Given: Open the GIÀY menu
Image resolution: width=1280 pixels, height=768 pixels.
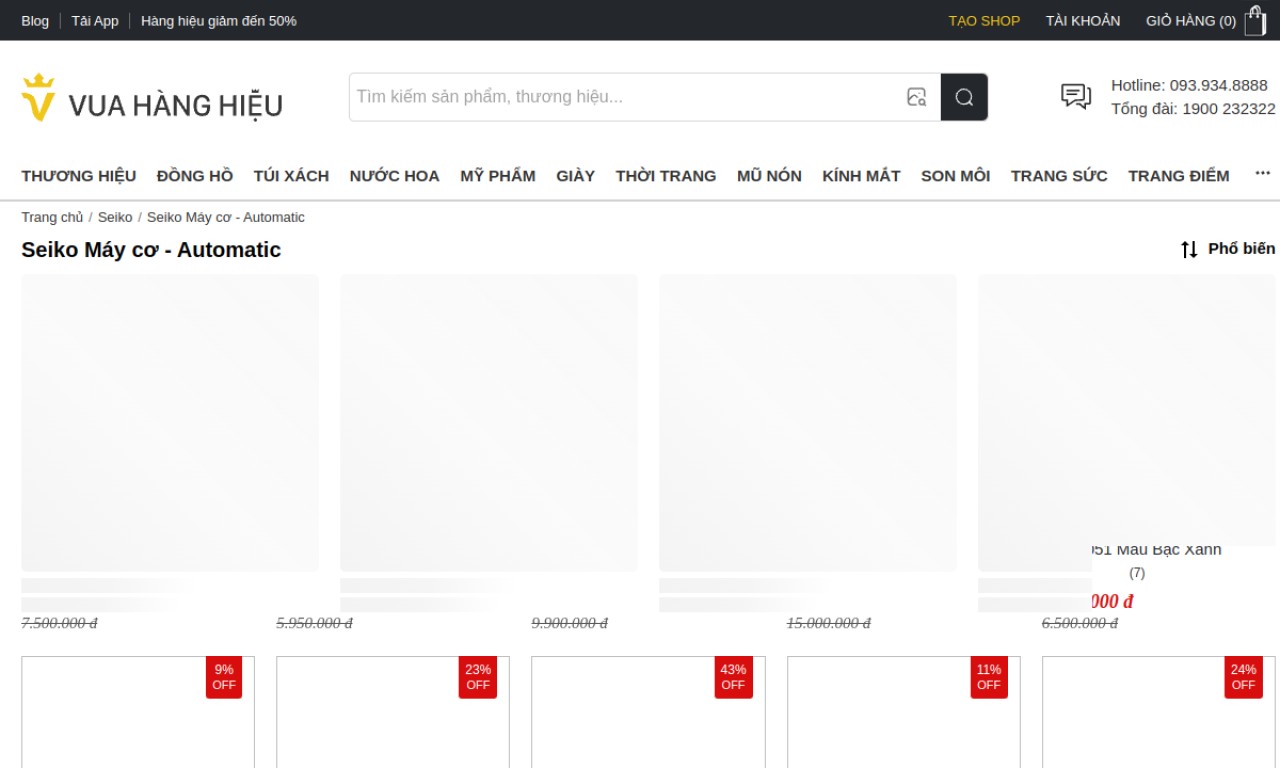Looking at the screenshot, I should click(576, 176).
